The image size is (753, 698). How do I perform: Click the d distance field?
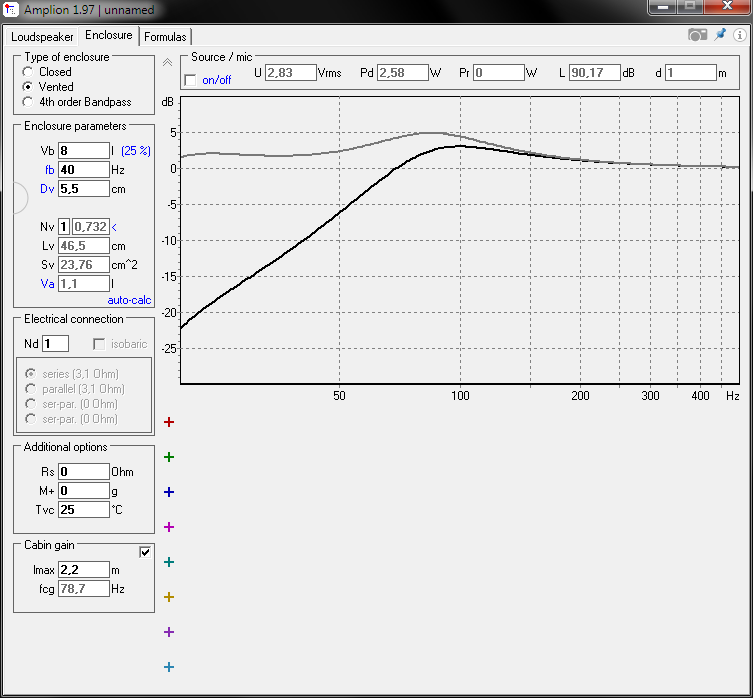point(691,73)
